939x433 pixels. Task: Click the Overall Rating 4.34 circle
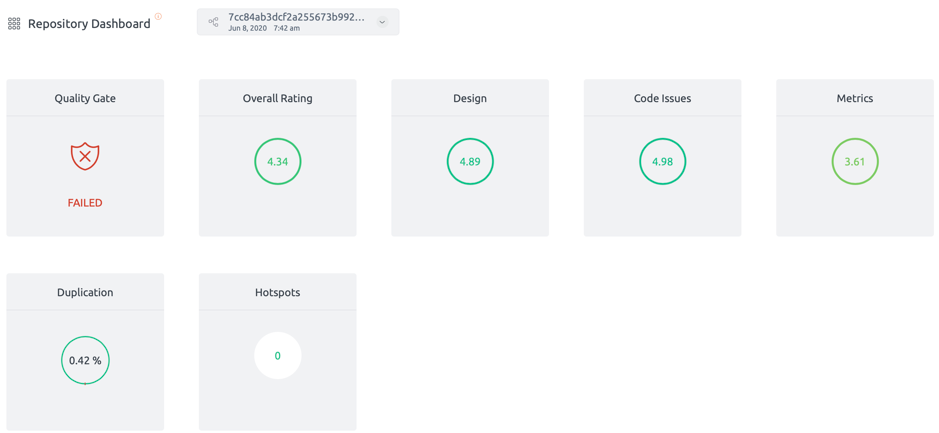point(277,162)
